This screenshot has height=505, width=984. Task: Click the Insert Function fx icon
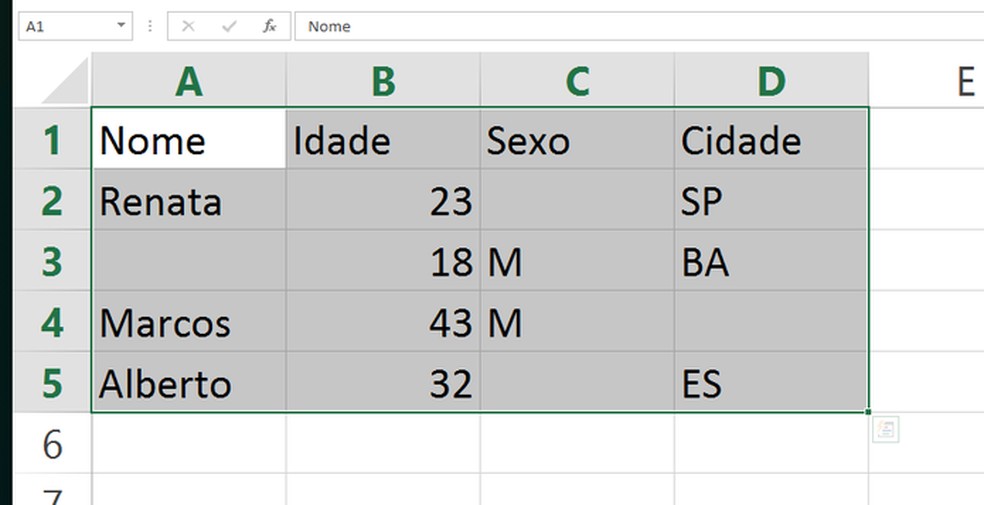(x=270, y=27)
